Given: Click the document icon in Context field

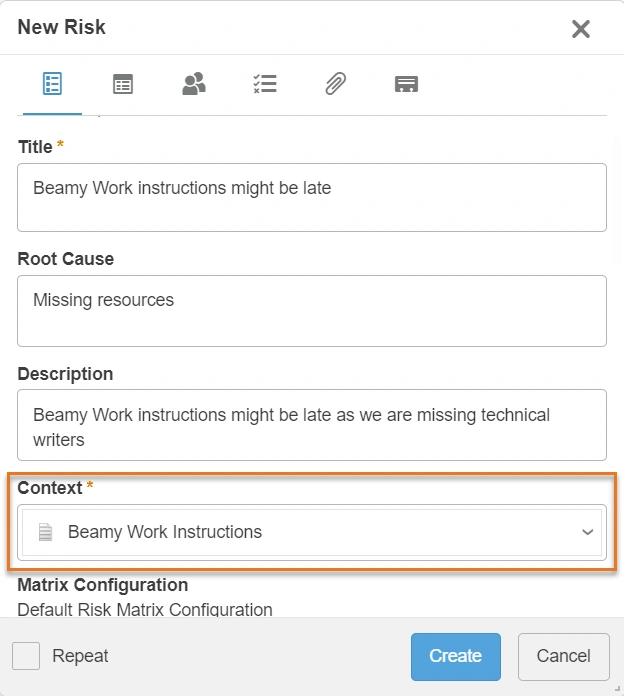Looking at the screenshot, I should 45,532.
